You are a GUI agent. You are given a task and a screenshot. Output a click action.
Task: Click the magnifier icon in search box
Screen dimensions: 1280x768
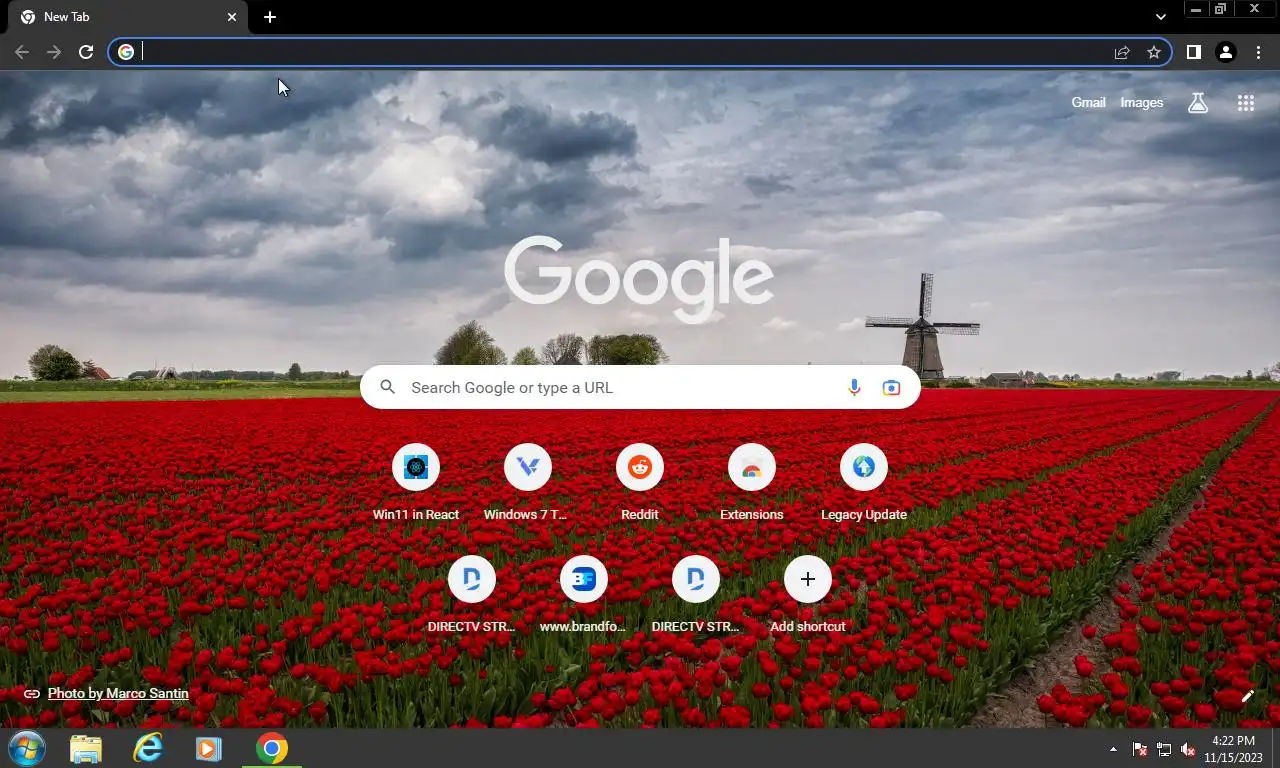click(x=388, y=387)
